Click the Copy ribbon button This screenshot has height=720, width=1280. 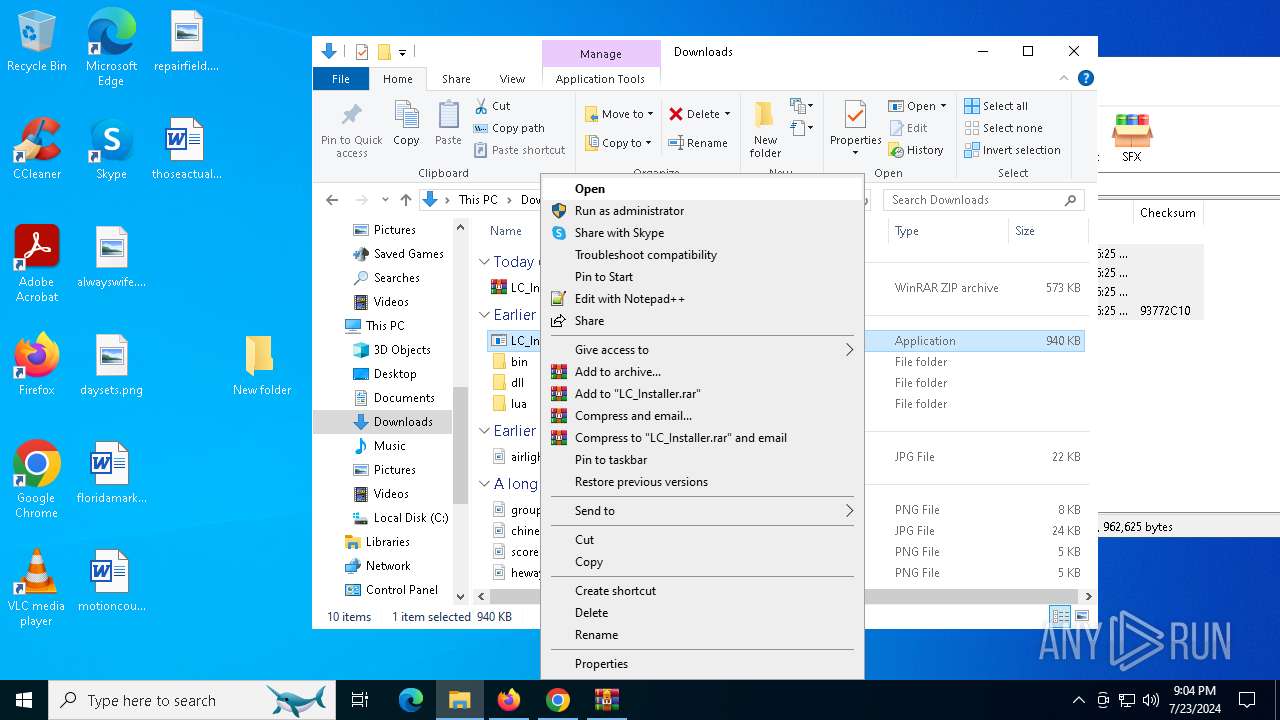click(x=406, y=124)
